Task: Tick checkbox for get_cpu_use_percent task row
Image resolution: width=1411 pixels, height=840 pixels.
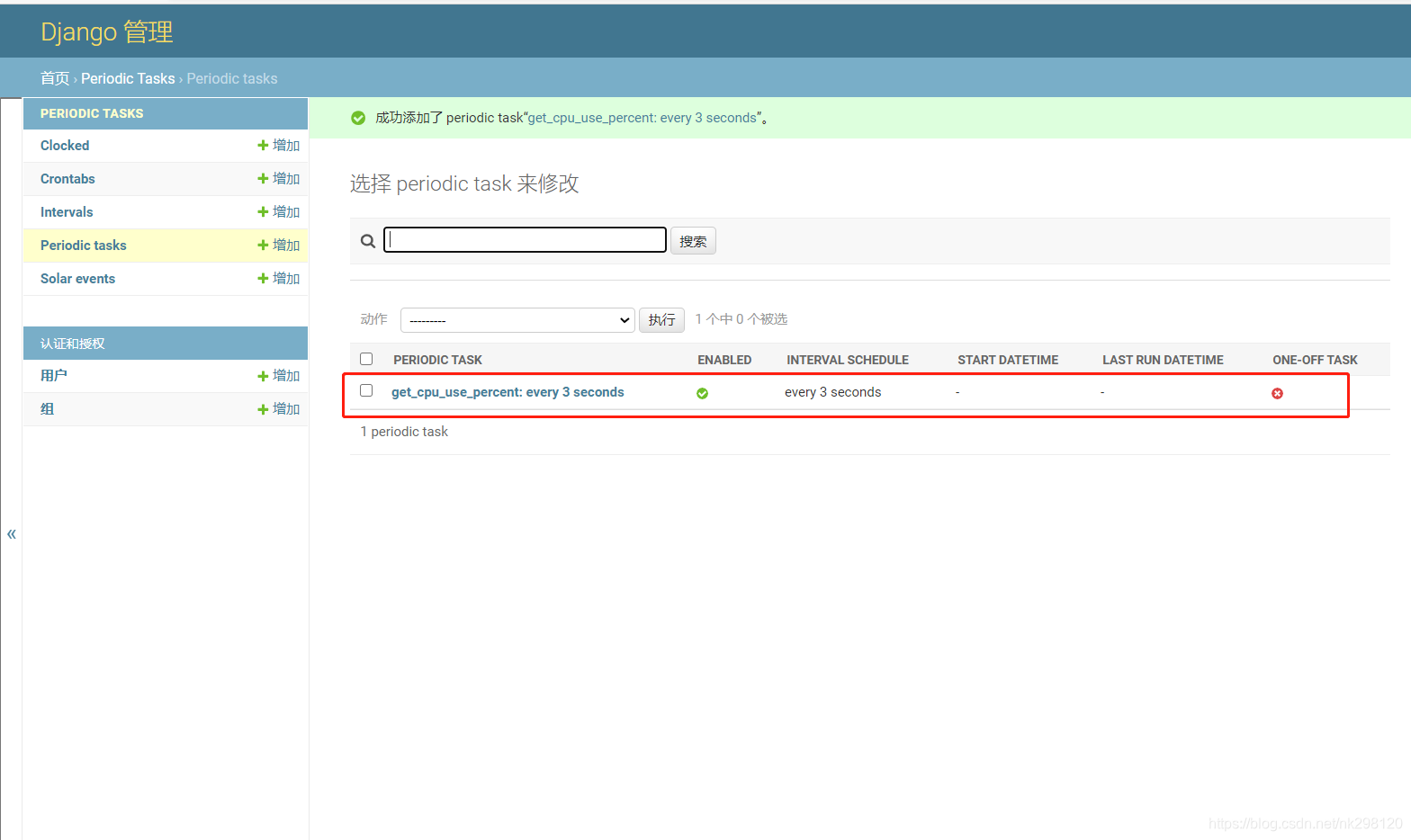Action: tap(366, 390)
